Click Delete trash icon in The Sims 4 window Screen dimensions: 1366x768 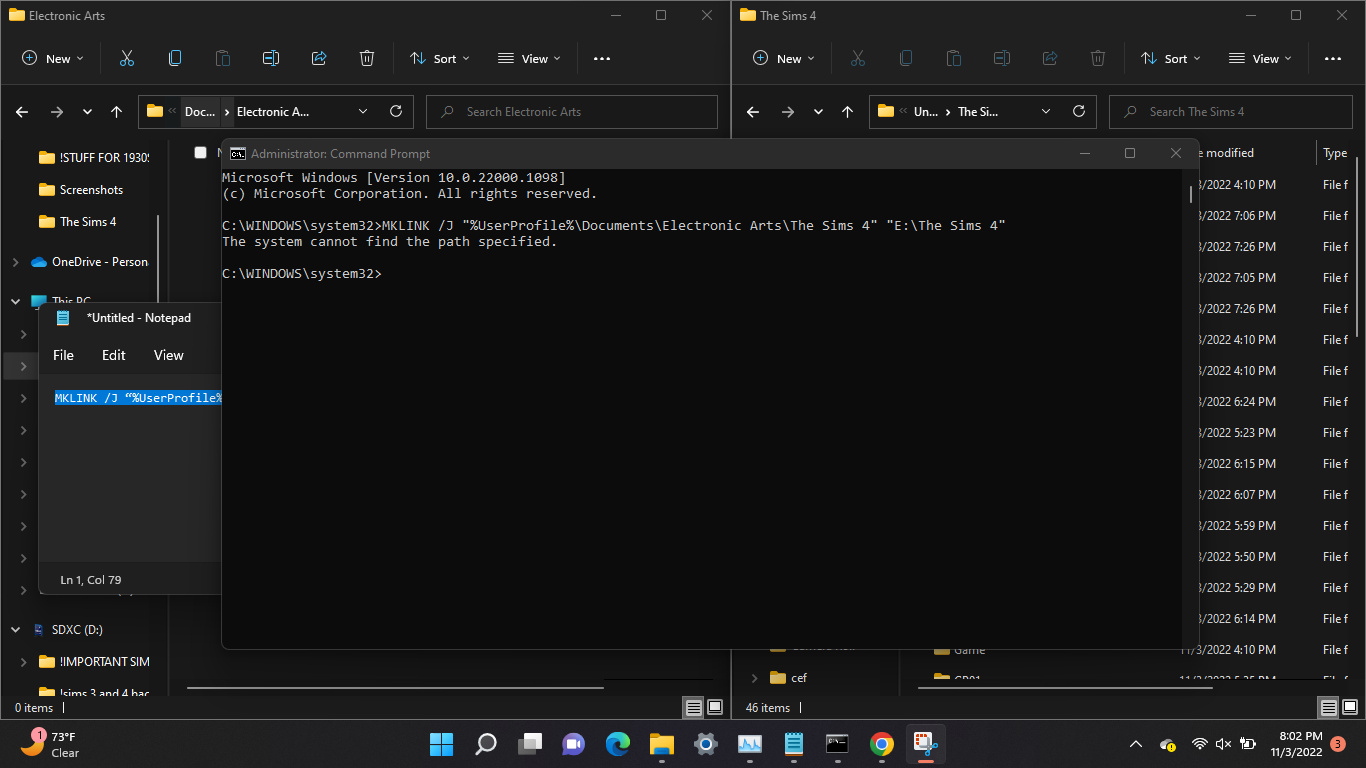pyautogui.click(x=1098, y=59)
